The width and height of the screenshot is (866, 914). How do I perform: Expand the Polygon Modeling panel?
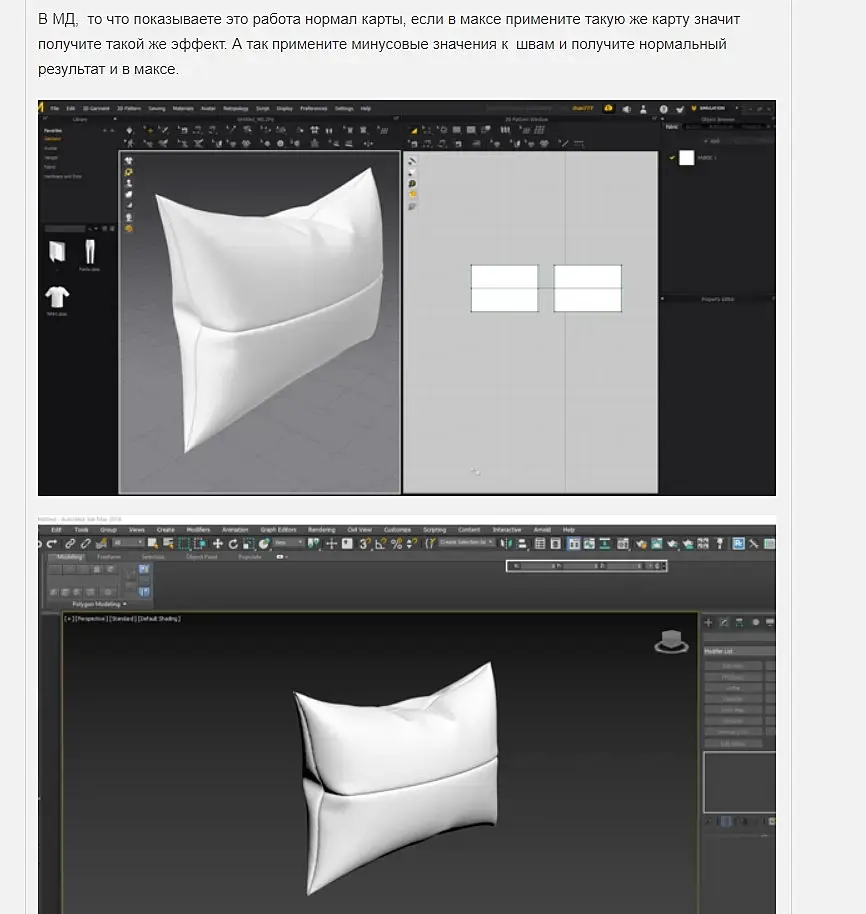[99, 604]
